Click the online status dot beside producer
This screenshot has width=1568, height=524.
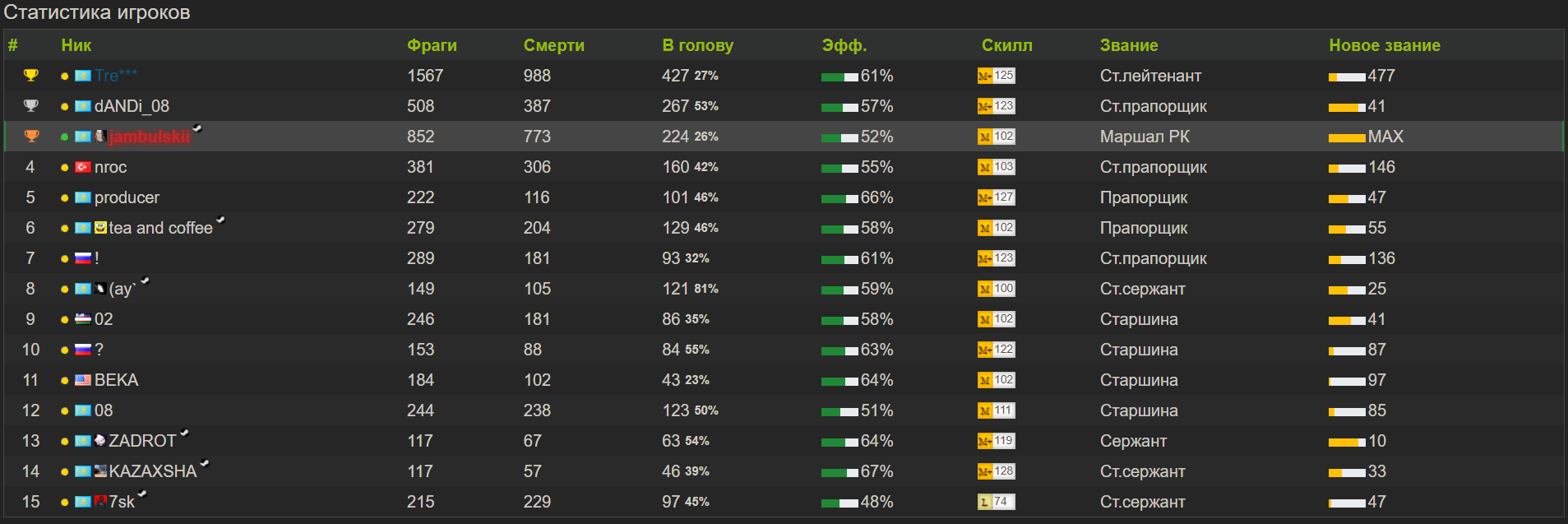tap(64, 198)
